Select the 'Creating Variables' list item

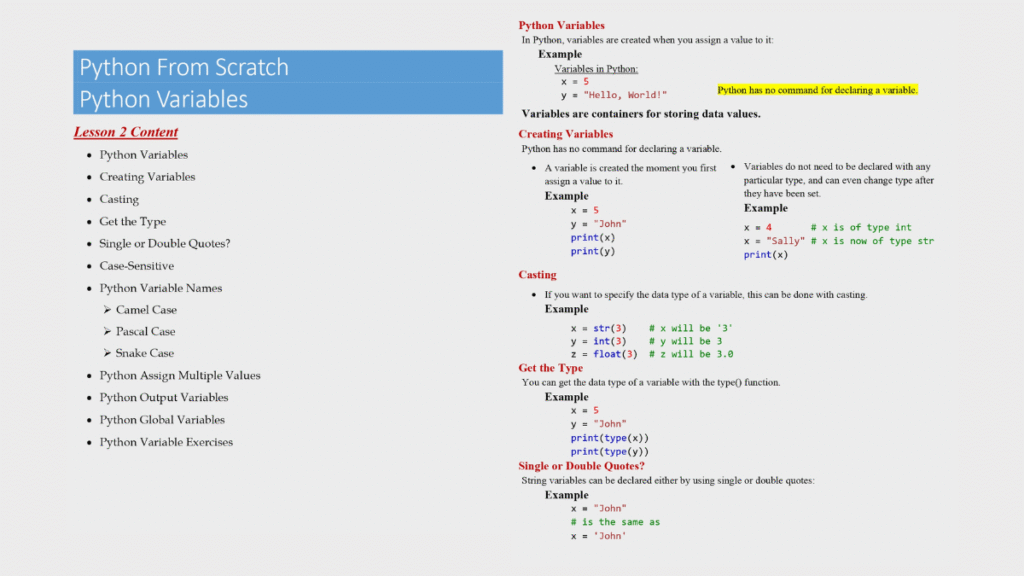[x=147, y=176]
